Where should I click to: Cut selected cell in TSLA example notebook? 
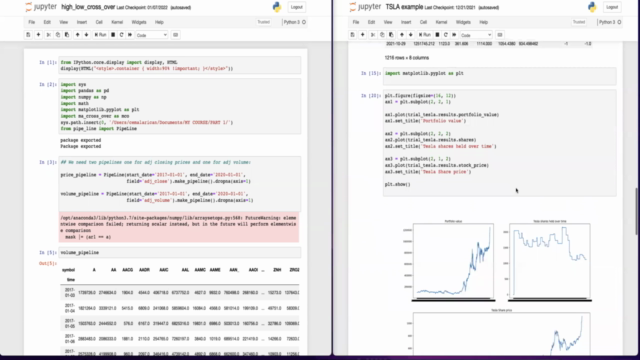coord(373,35)
